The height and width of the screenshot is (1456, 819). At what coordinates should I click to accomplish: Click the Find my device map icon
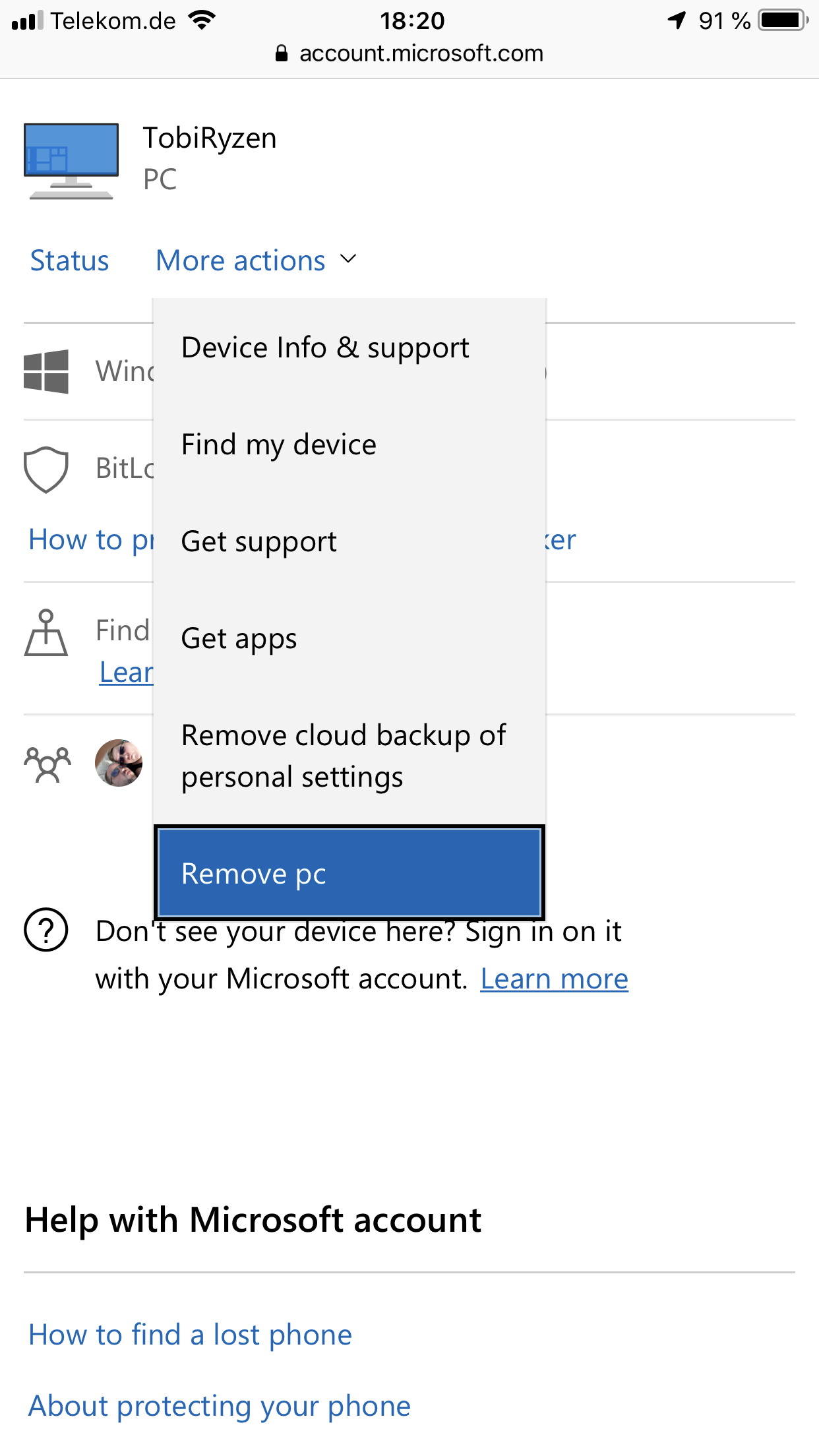(x=46, y=633)
